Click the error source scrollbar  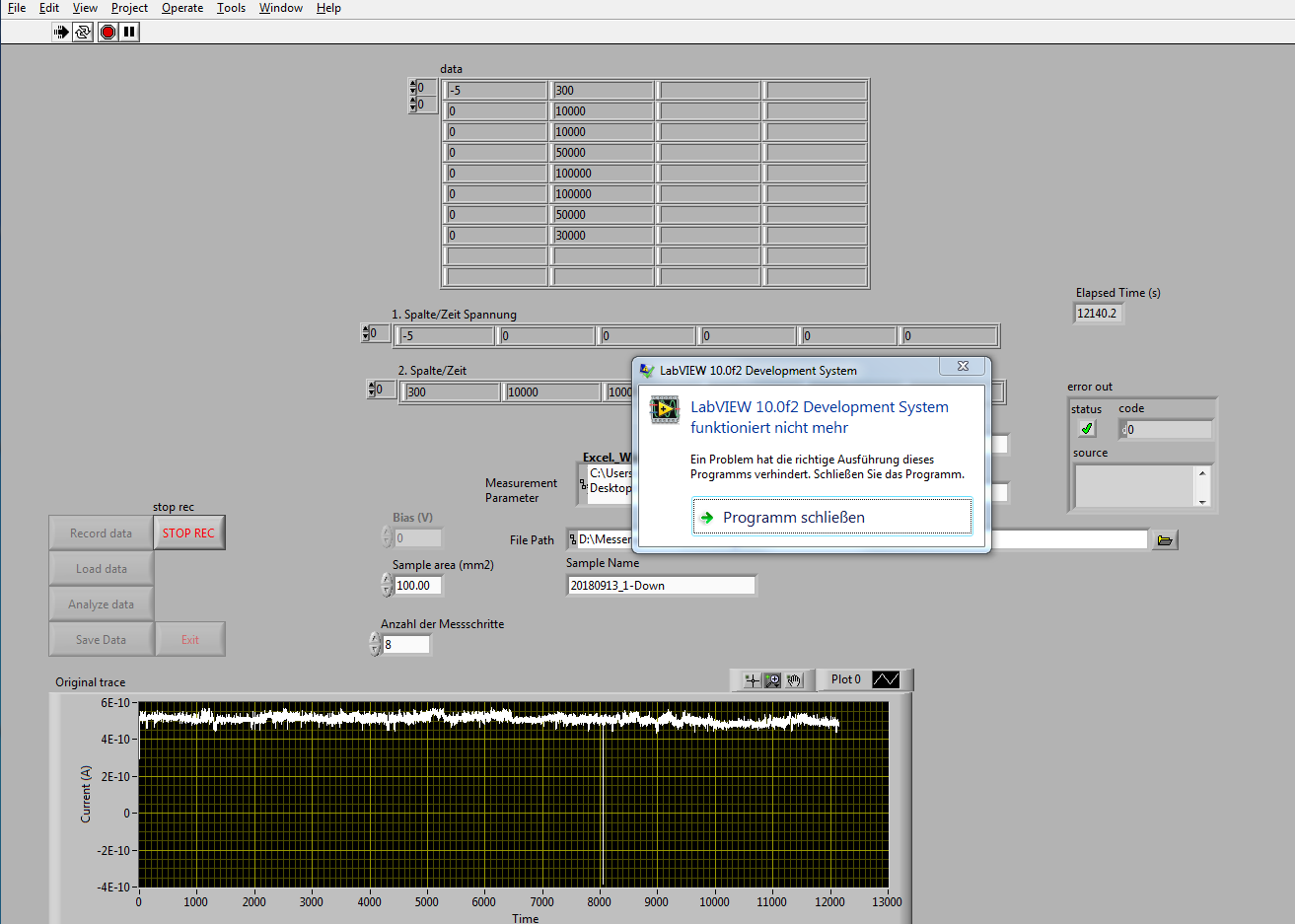(1201, 487)
